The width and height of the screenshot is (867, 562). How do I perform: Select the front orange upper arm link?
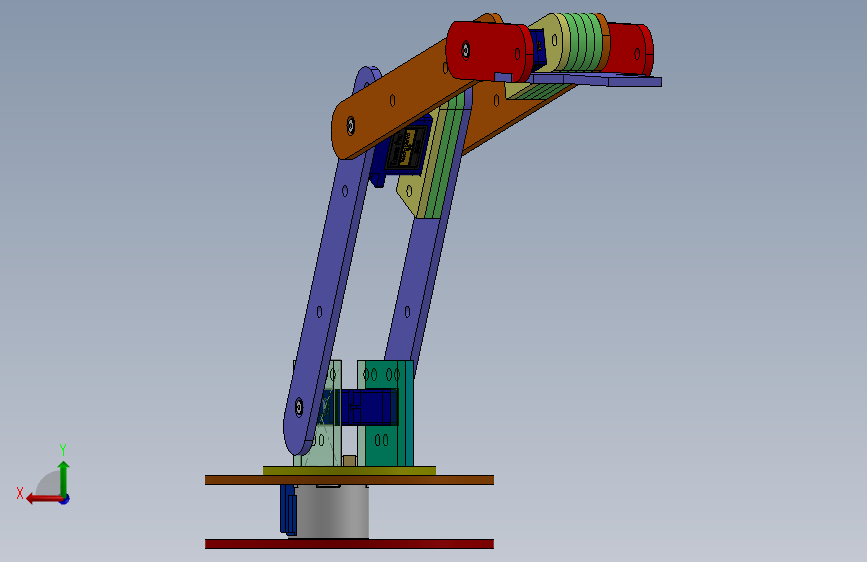click(x=406, y=97)
